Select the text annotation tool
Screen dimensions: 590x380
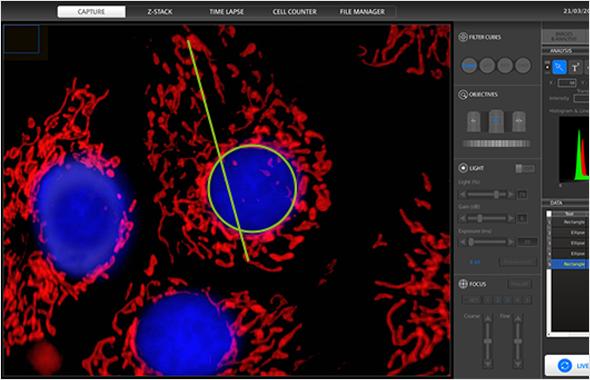(x=575, y=67)
